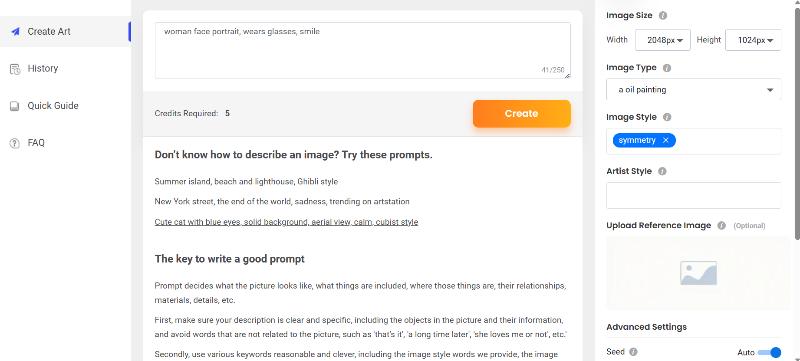
Task: Toggle the Seed Auto switch
Action: pos(769,352)
